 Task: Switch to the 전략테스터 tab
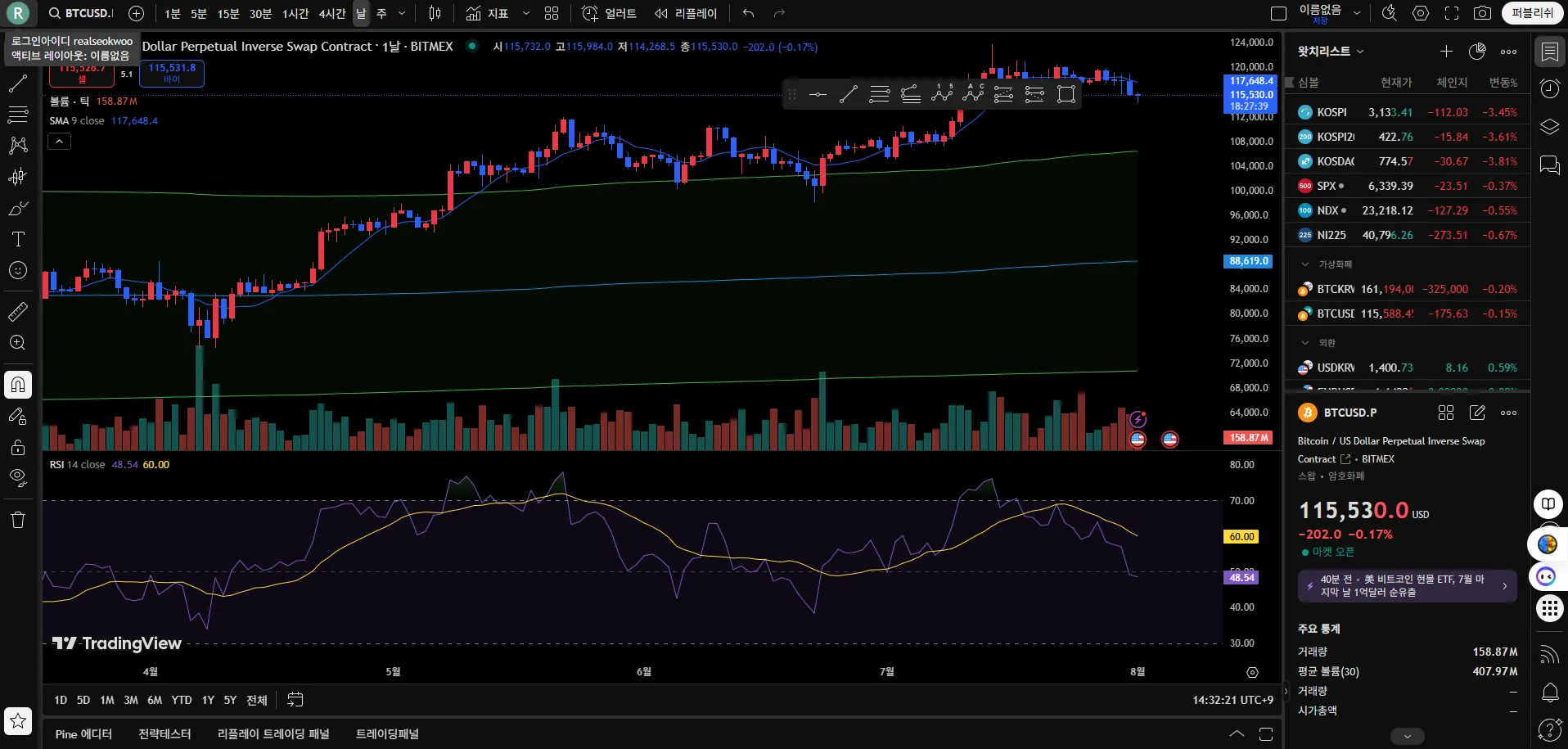coord(164,734)
